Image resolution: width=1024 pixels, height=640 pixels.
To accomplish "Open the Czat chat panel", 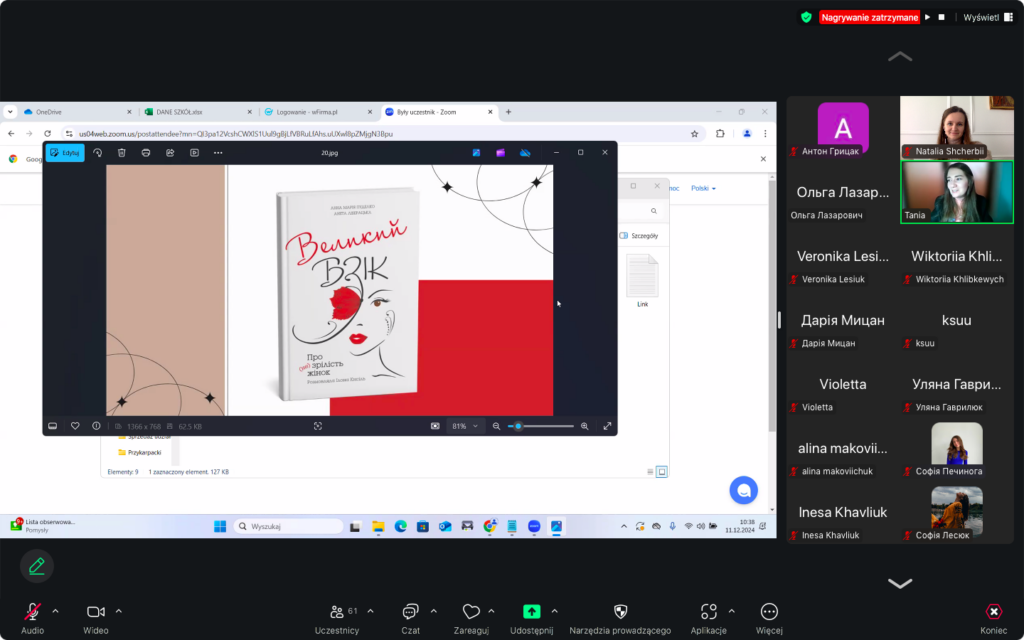I will click(x=410, y=612).
